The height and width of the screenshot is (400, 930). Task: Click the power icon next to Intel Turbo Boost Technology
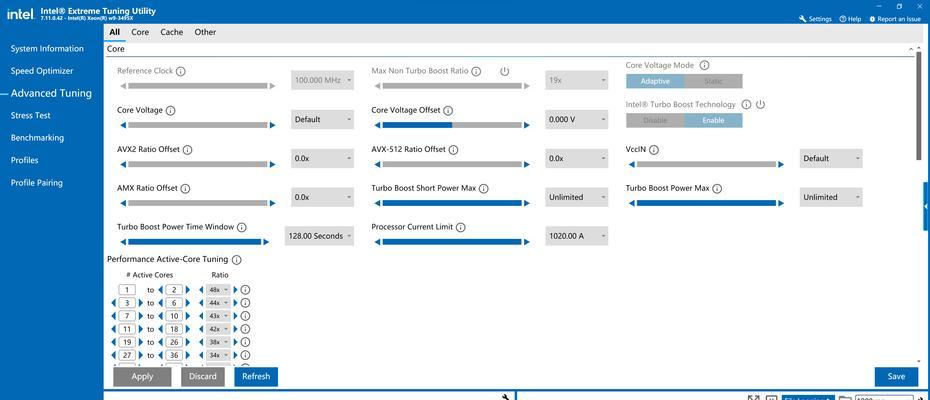coord(760,104)
